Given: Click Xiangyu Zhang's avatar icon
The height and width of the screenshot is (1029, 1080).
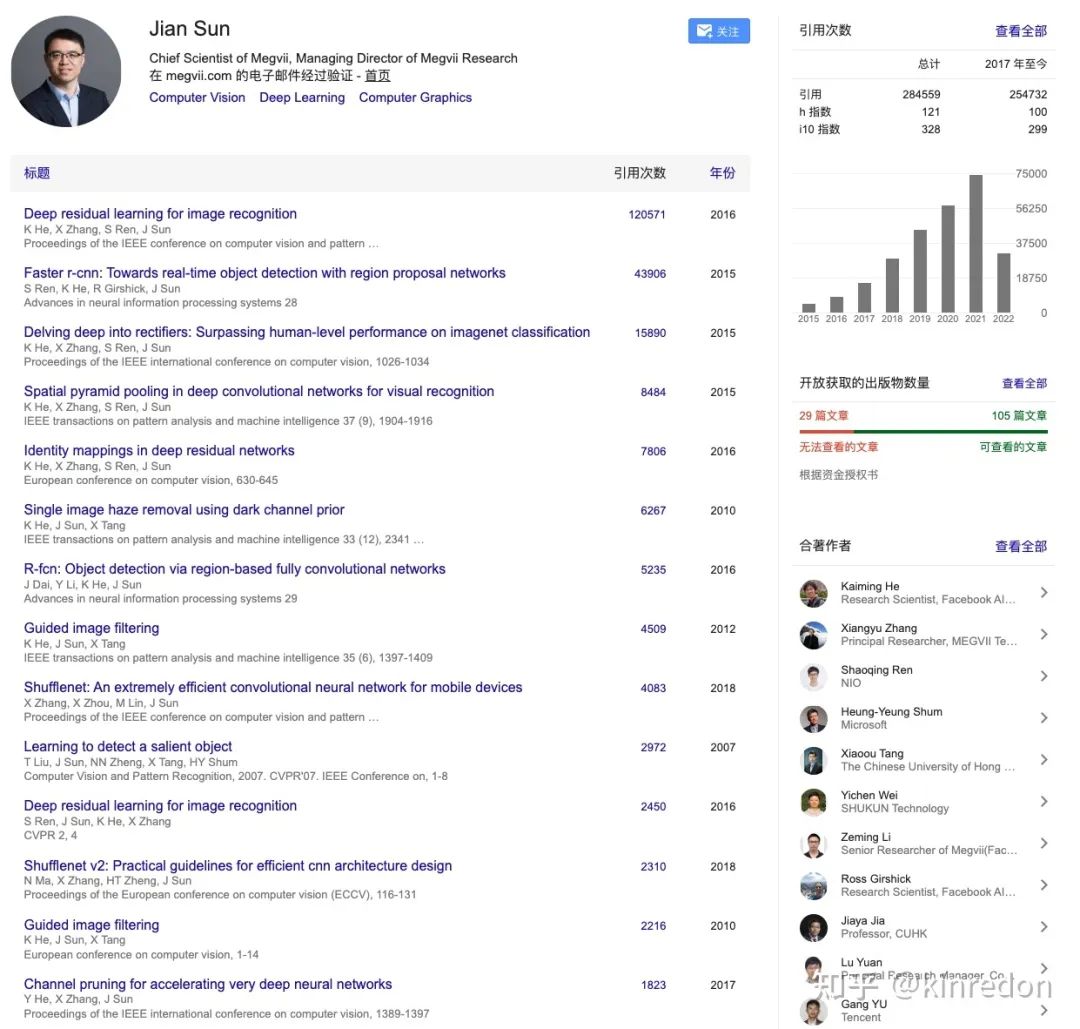Looking at the screenshot, I should tap(813, 635).
